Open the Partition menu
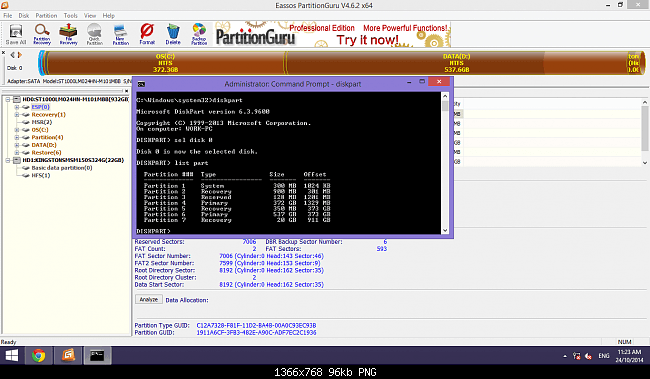The width and height of the screenshot is (650, 379). tap(46, 15)
